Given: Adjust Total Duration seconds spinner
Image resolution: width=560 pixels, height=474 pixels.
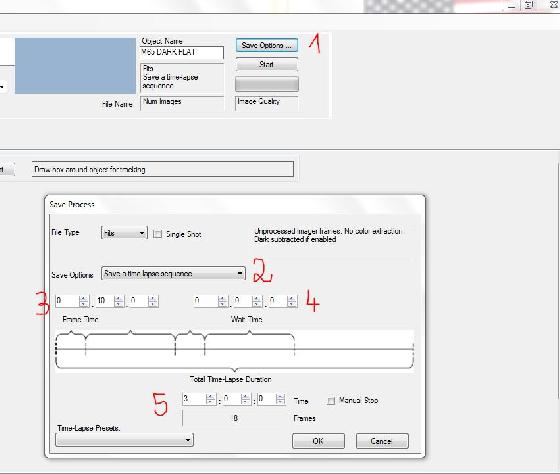Looking at the screenshot, I should [271, 399].
